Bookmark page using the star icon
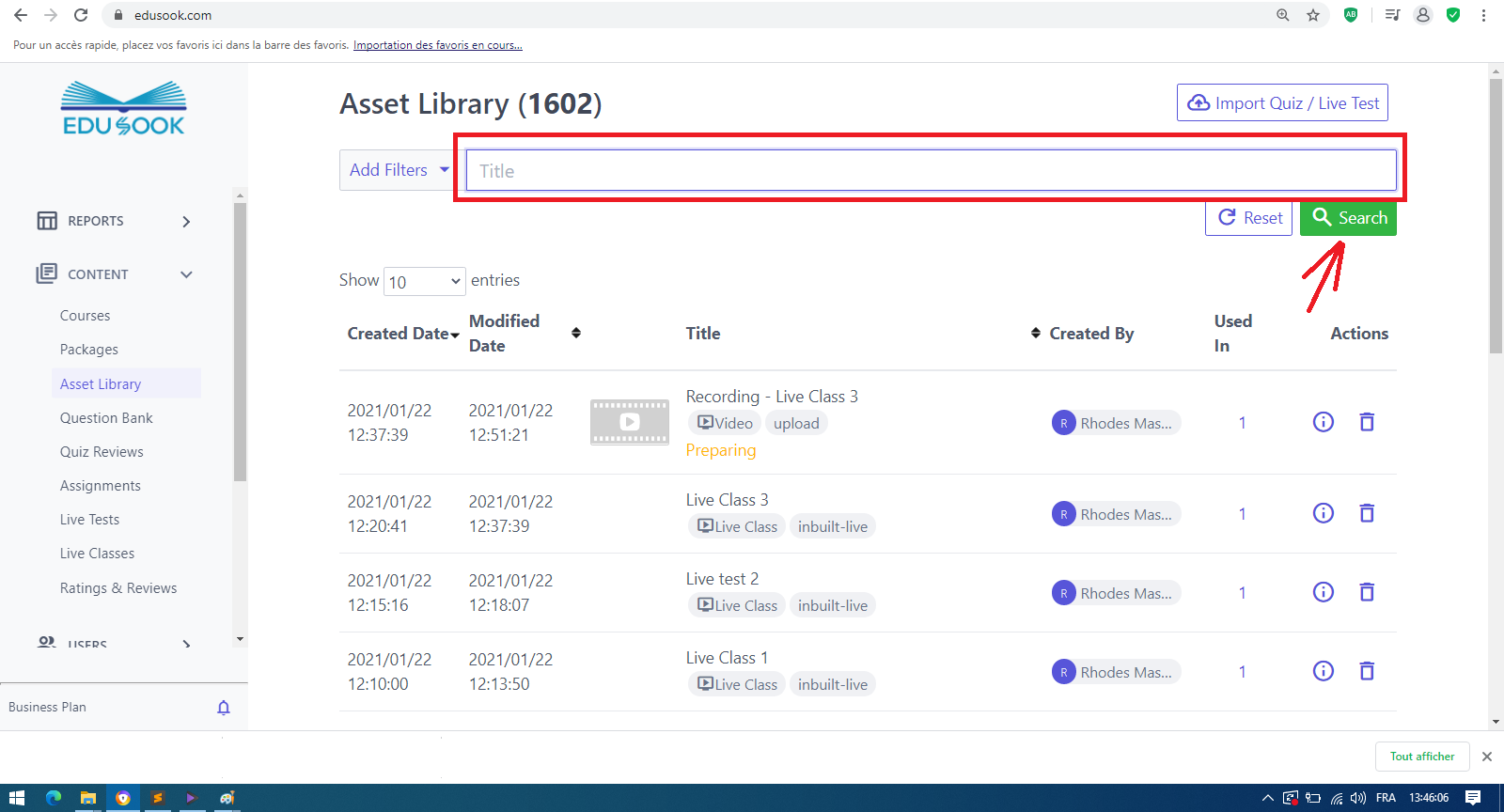The width and height of the screenshot is (1504, 812). pyautogui.click(x=1313, y=15)
